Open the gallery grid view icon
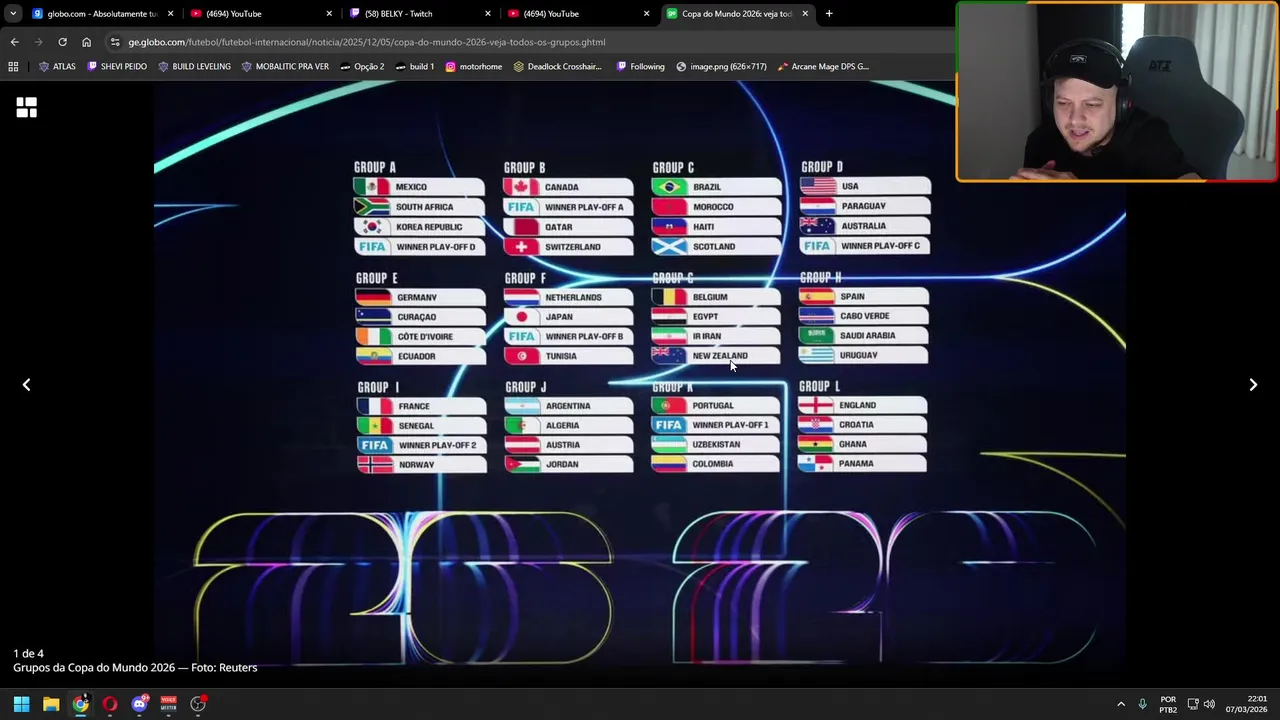Viewport: 1280px width, 720px height. [x=26, y=107]
